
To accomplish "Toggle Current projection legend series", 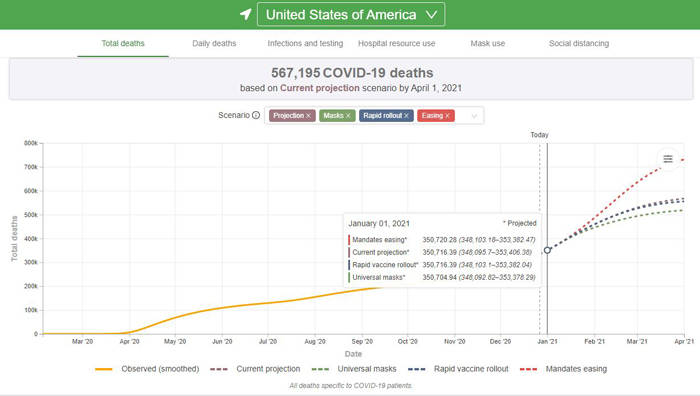I will (x=255, y=369).
